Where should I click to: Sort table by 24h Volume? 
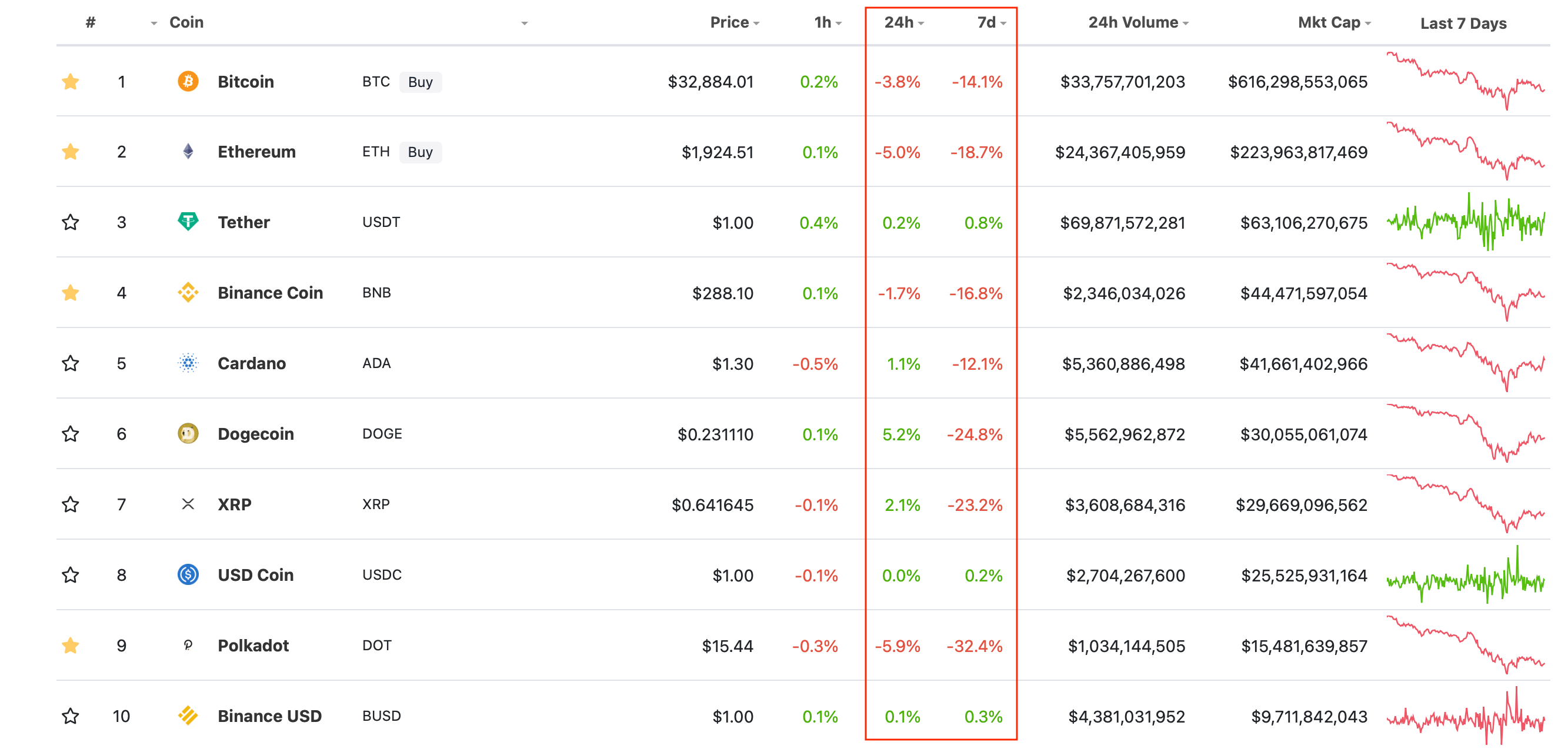[1138, 22]
